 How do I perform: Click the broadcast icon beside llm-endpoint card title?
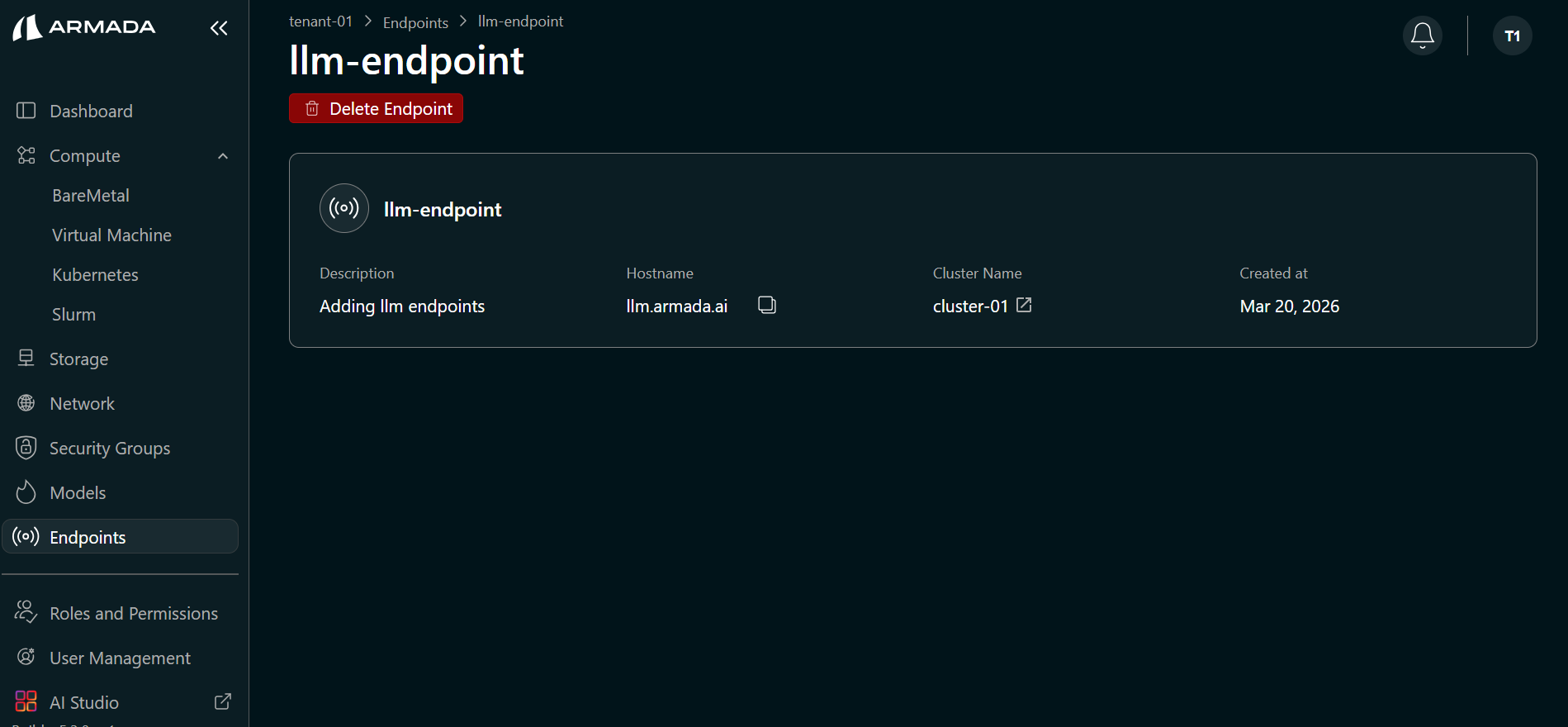tap(344, 208)
